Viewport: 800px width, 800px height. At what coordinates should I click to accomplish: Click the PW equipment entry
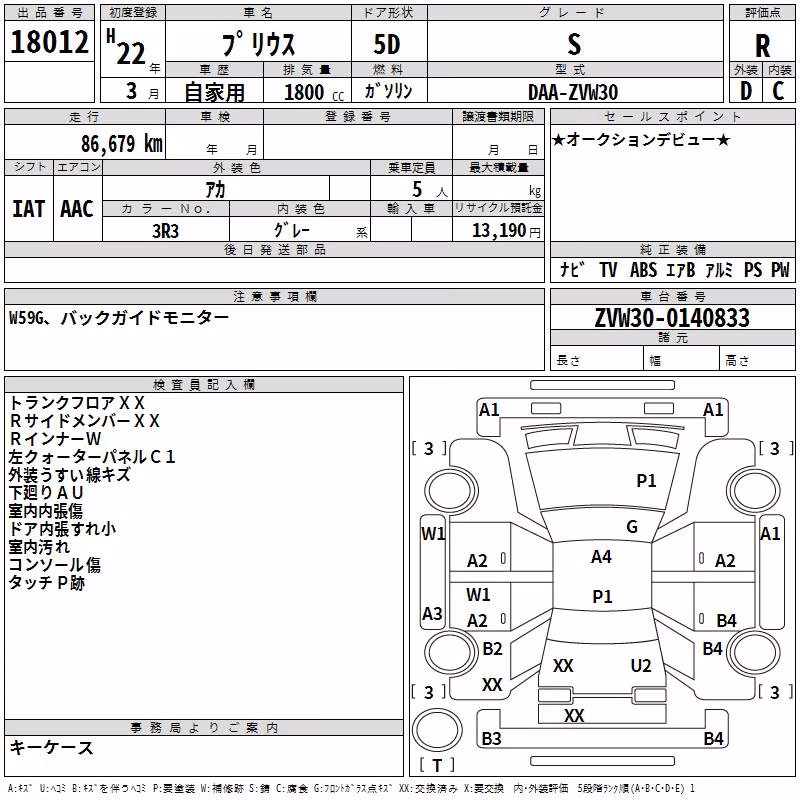point(780,269)
